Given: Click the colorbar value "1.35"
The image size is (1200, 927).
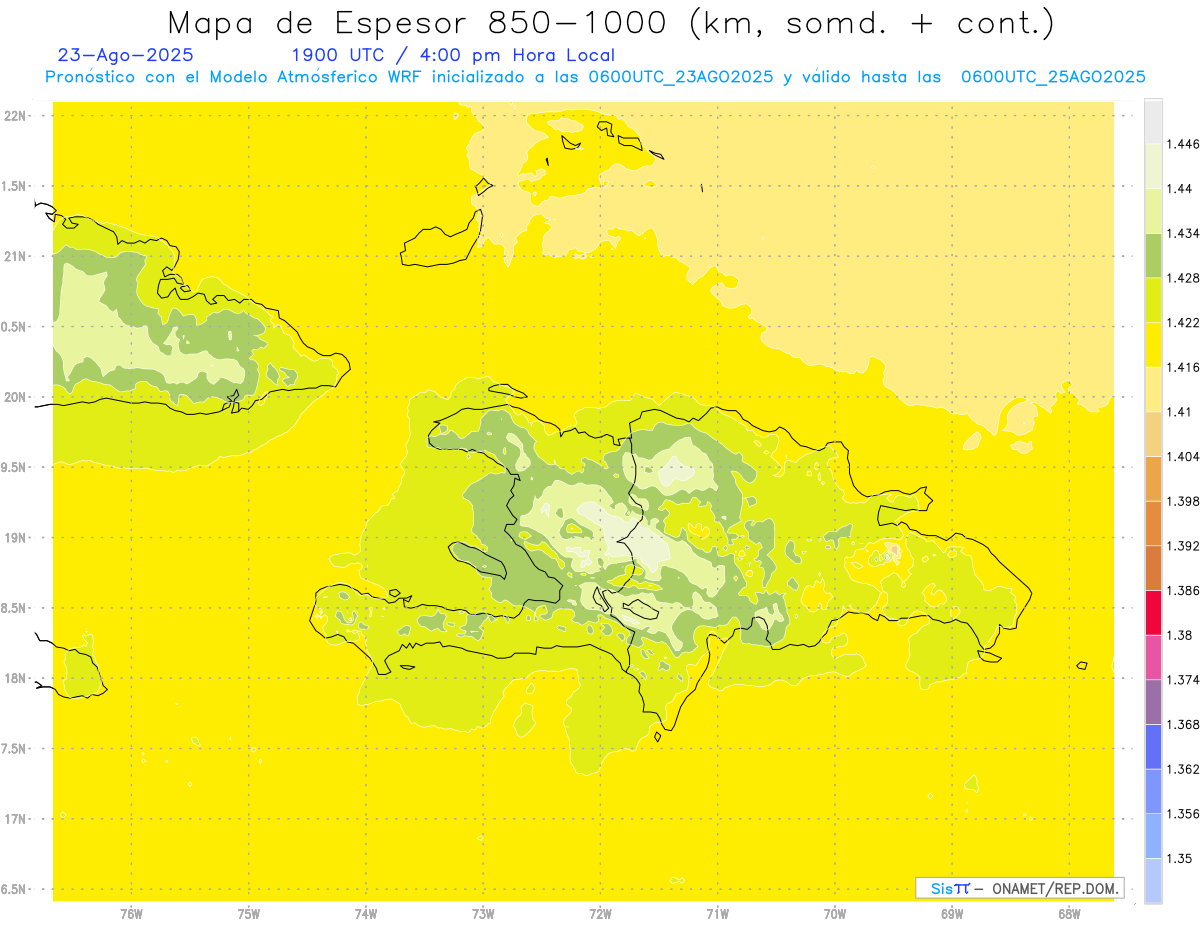Looking at the screenshot, I should 1180,858.
